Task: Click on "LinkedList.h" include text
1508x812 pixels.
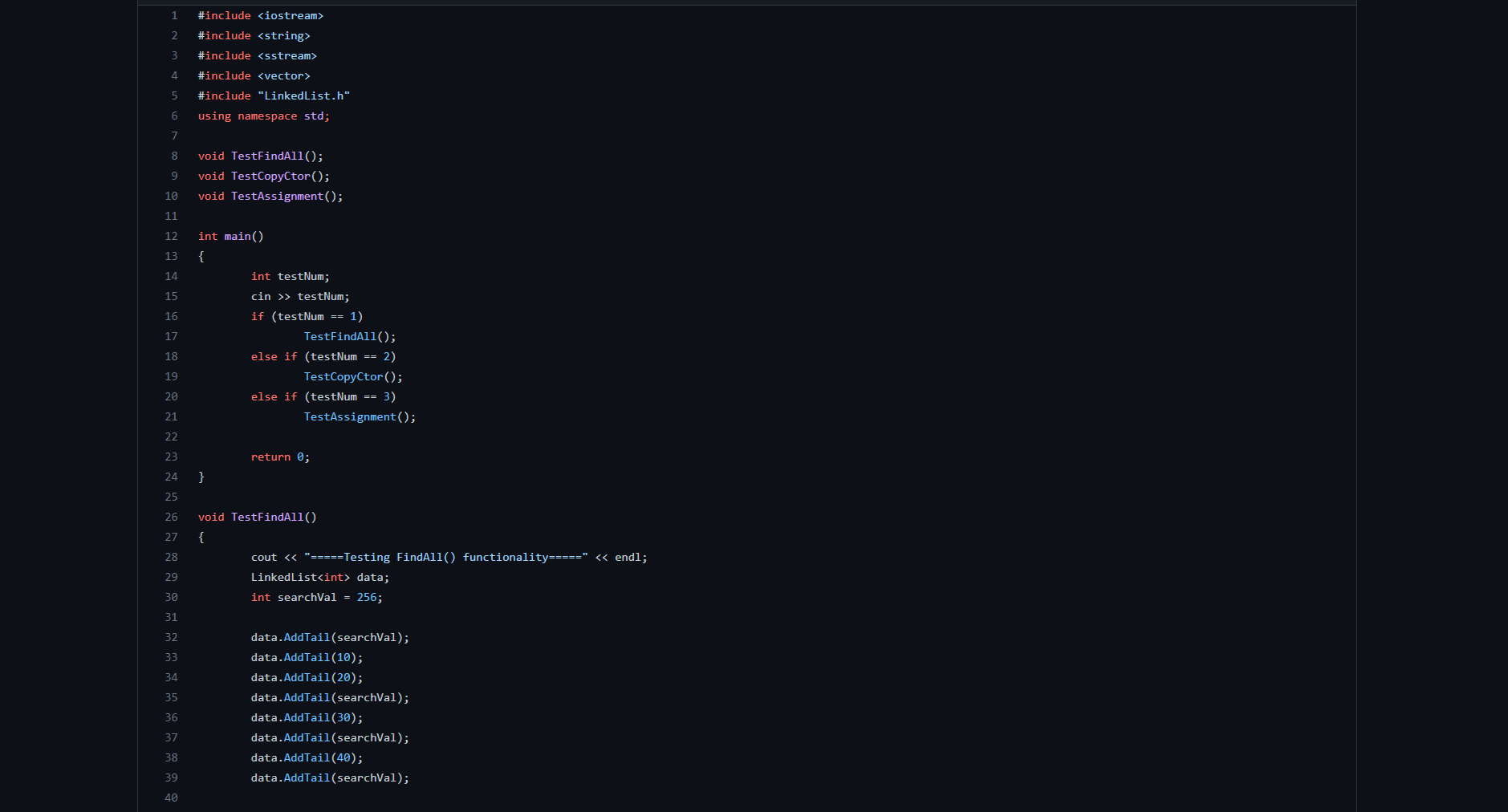Action: [x=304, y=95]
